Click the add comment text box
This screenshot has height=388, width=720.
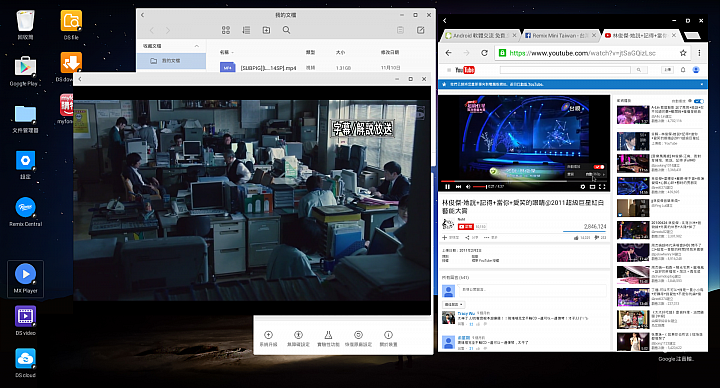[532, 290]
